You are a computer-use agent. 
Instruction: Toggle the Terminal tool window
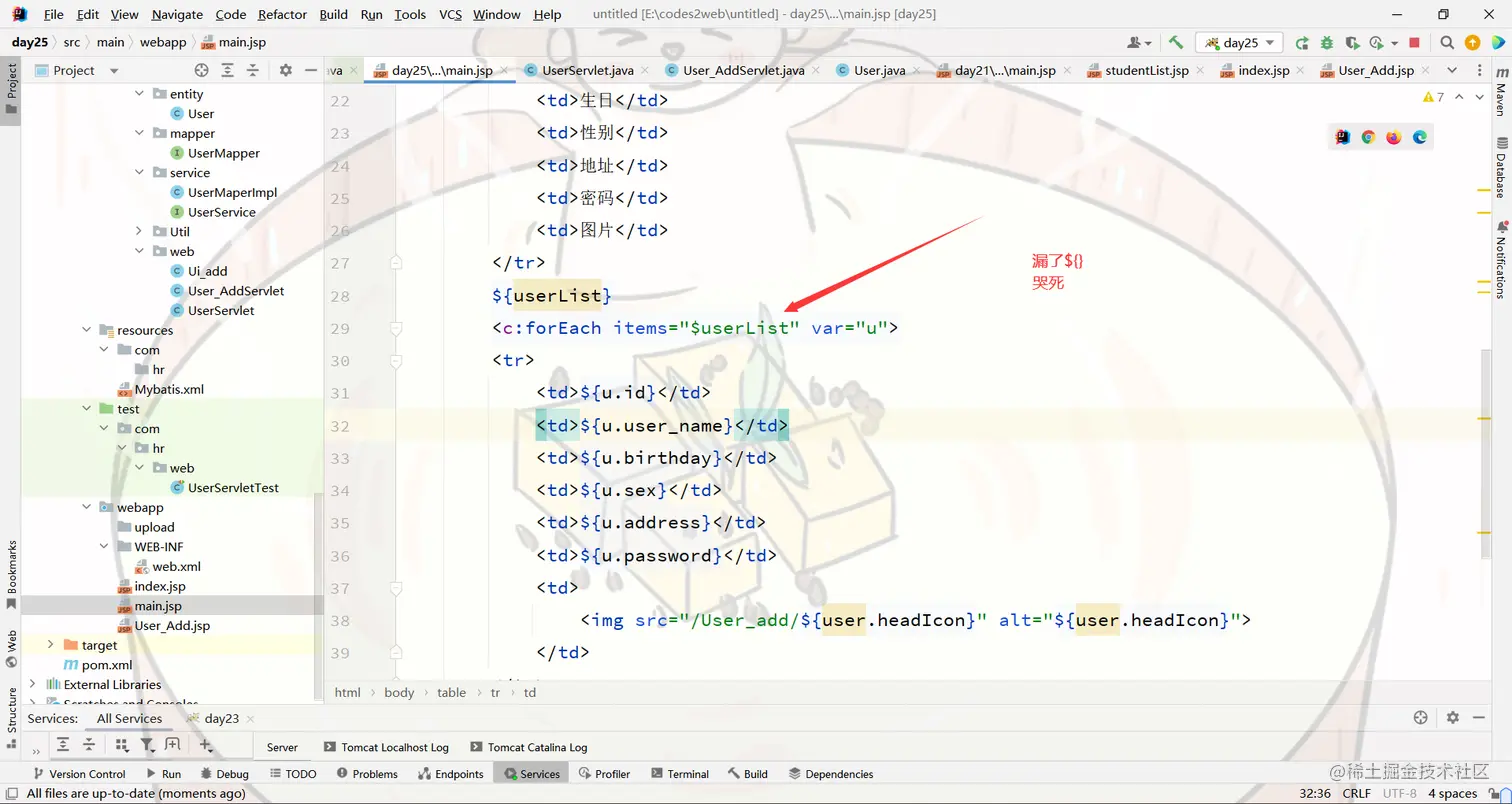click(680, 774)
